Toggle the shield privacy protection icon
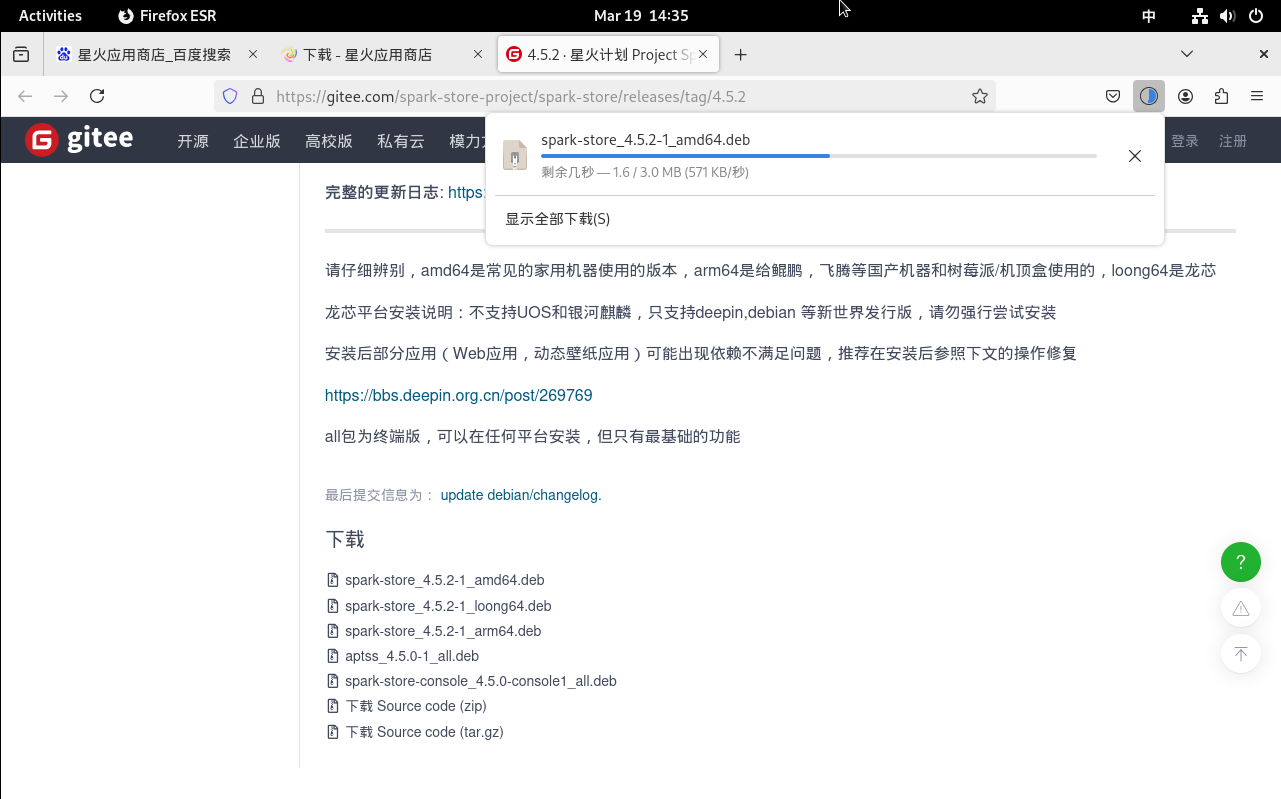Viewport: 1281px width, 799px height. [230, 96]
